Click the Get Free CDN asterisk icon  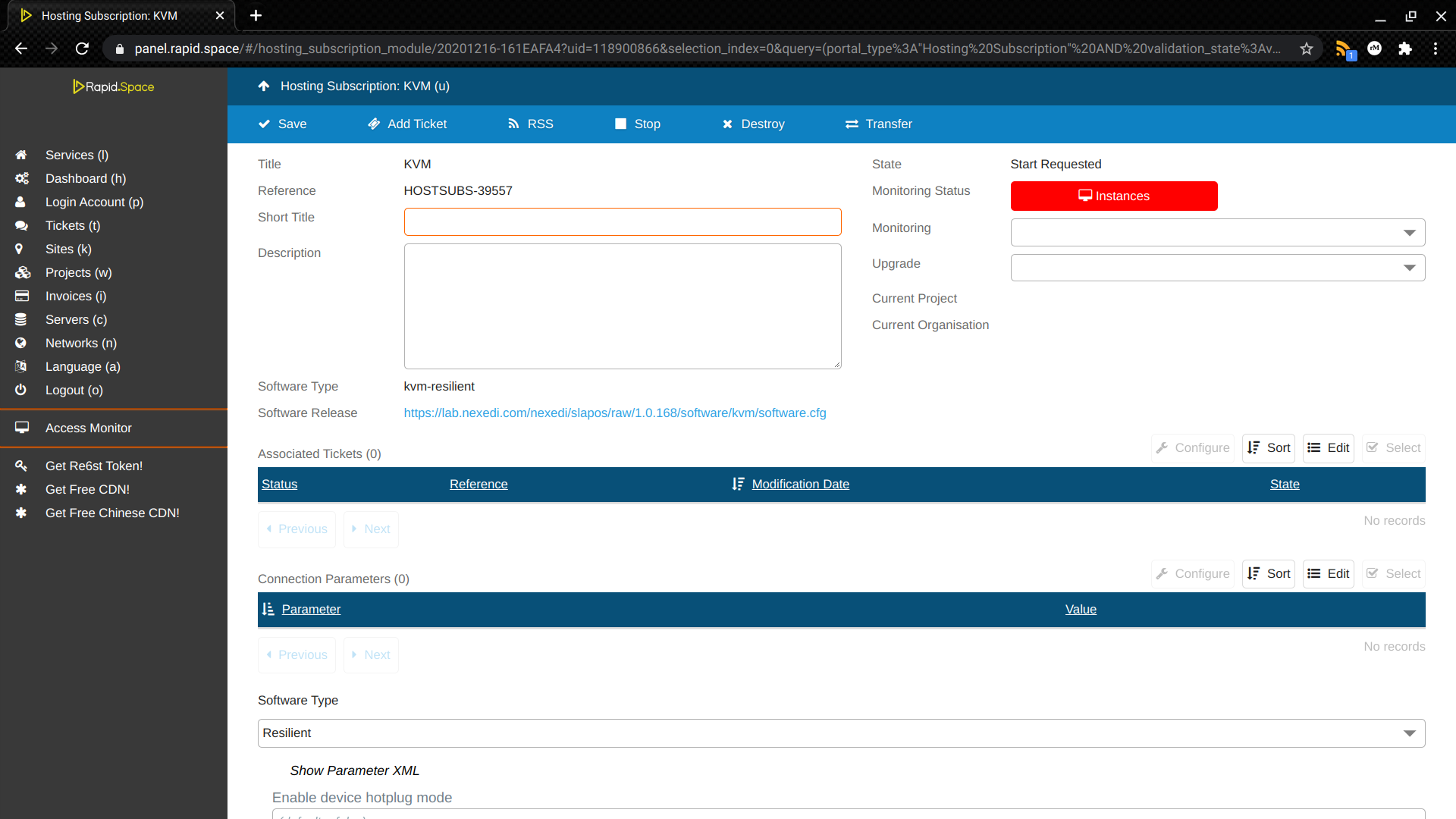20,489
